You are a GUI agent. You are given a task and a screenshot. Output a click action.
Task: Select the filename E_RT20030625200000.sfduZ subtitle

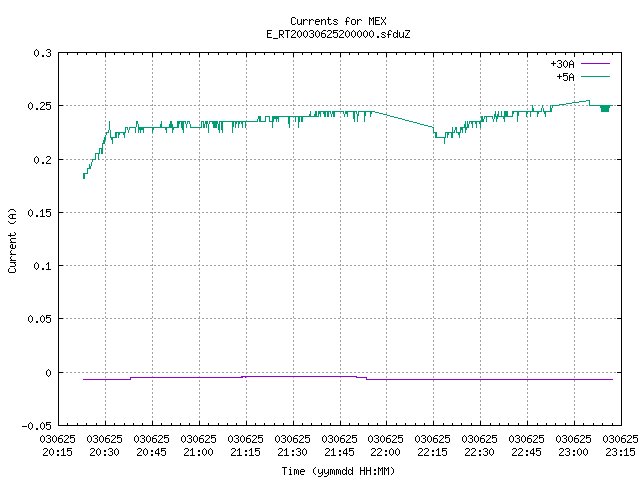point(338,34)
